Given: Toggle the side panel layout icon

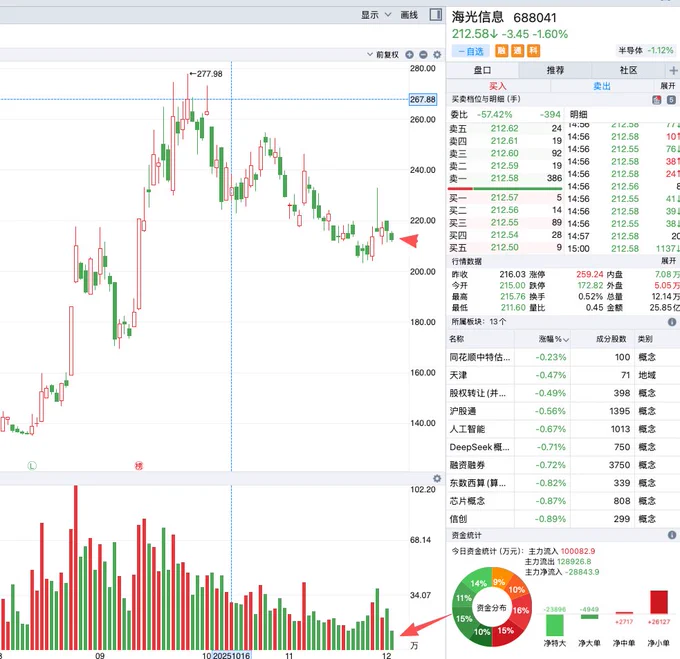Looking at the screenshot, I should click(435, 15).
